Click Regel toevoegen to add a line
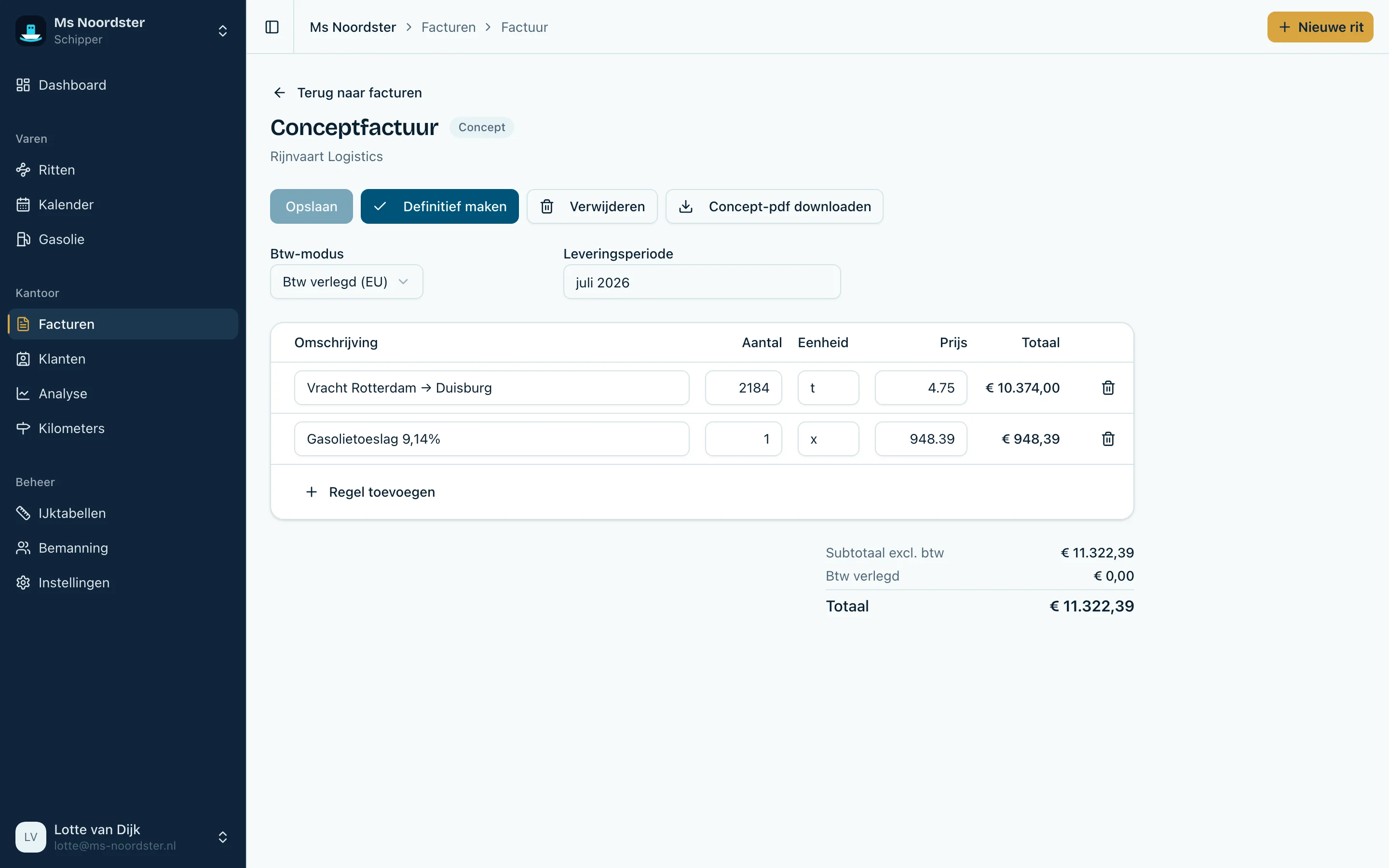The image size is (1389, 868). coord(371,492)
